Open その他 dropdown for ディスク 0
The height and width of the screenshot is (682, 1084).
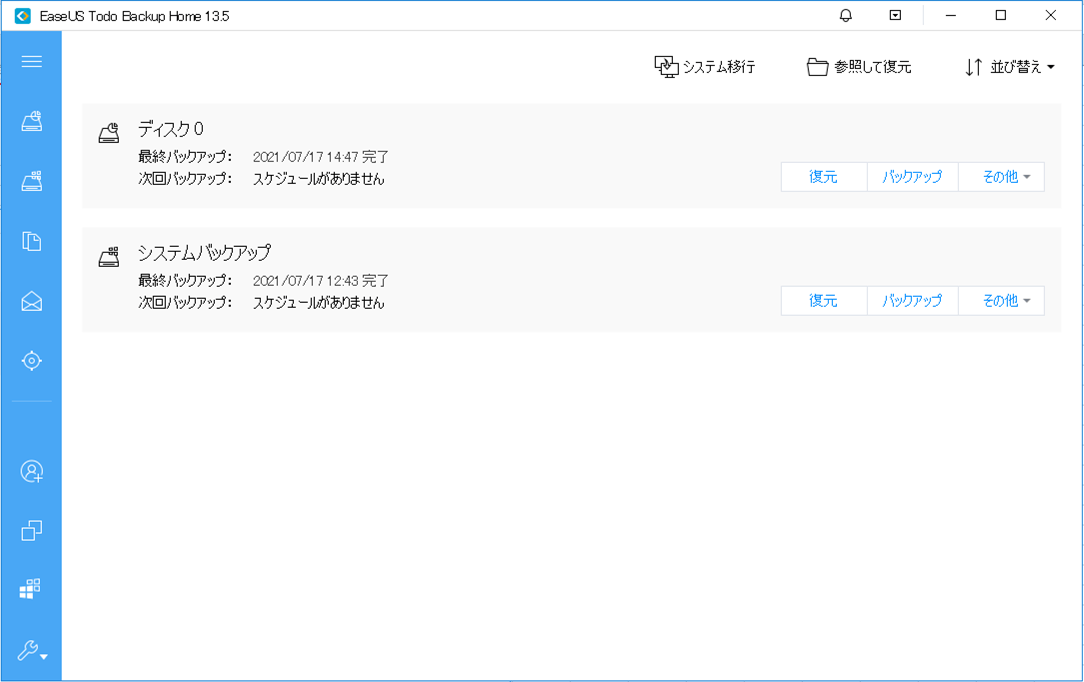[1001, 177]
